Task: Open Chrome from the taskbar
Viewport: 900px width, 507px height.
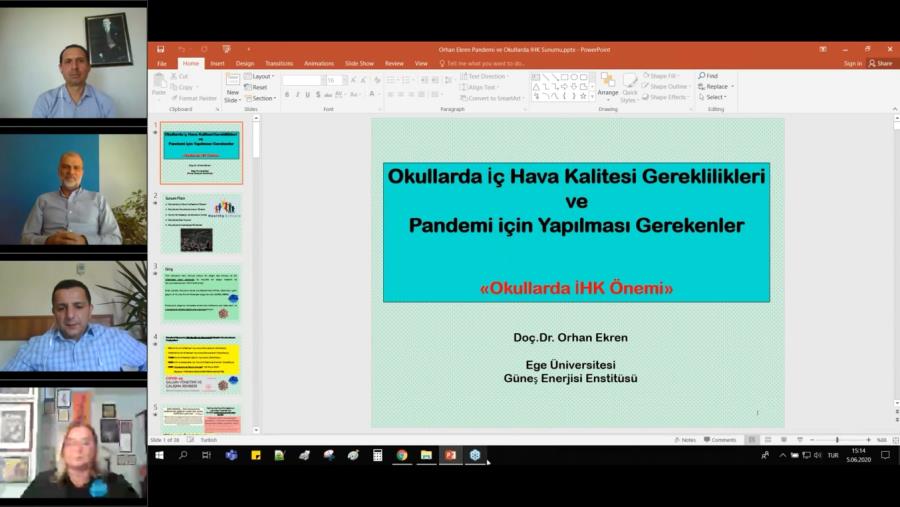Action: tap(402, 455)
